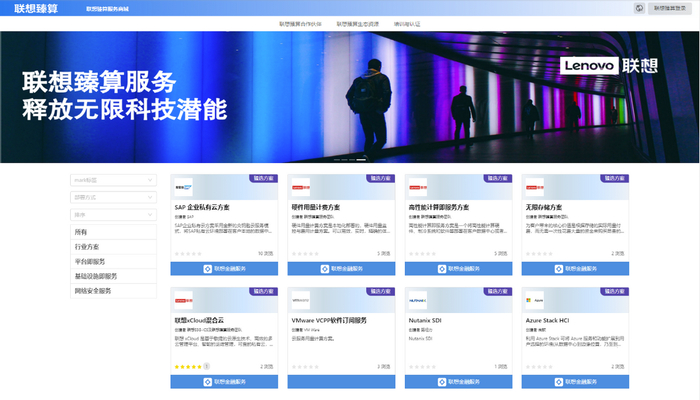This screenshot has width=700, height=400.
Task: Open the Azure Stack HCI title
Action: coord(548,320)
